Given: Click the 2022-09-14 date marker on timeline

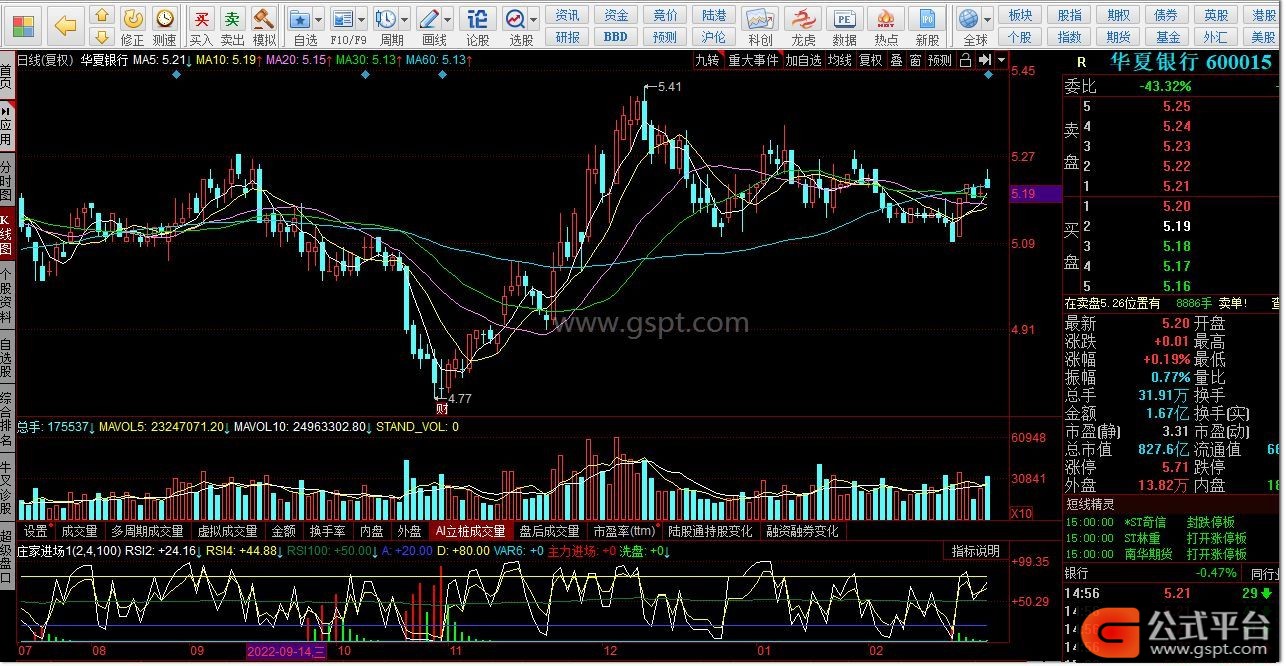Looking at the screenshot, I should (287, 651).
